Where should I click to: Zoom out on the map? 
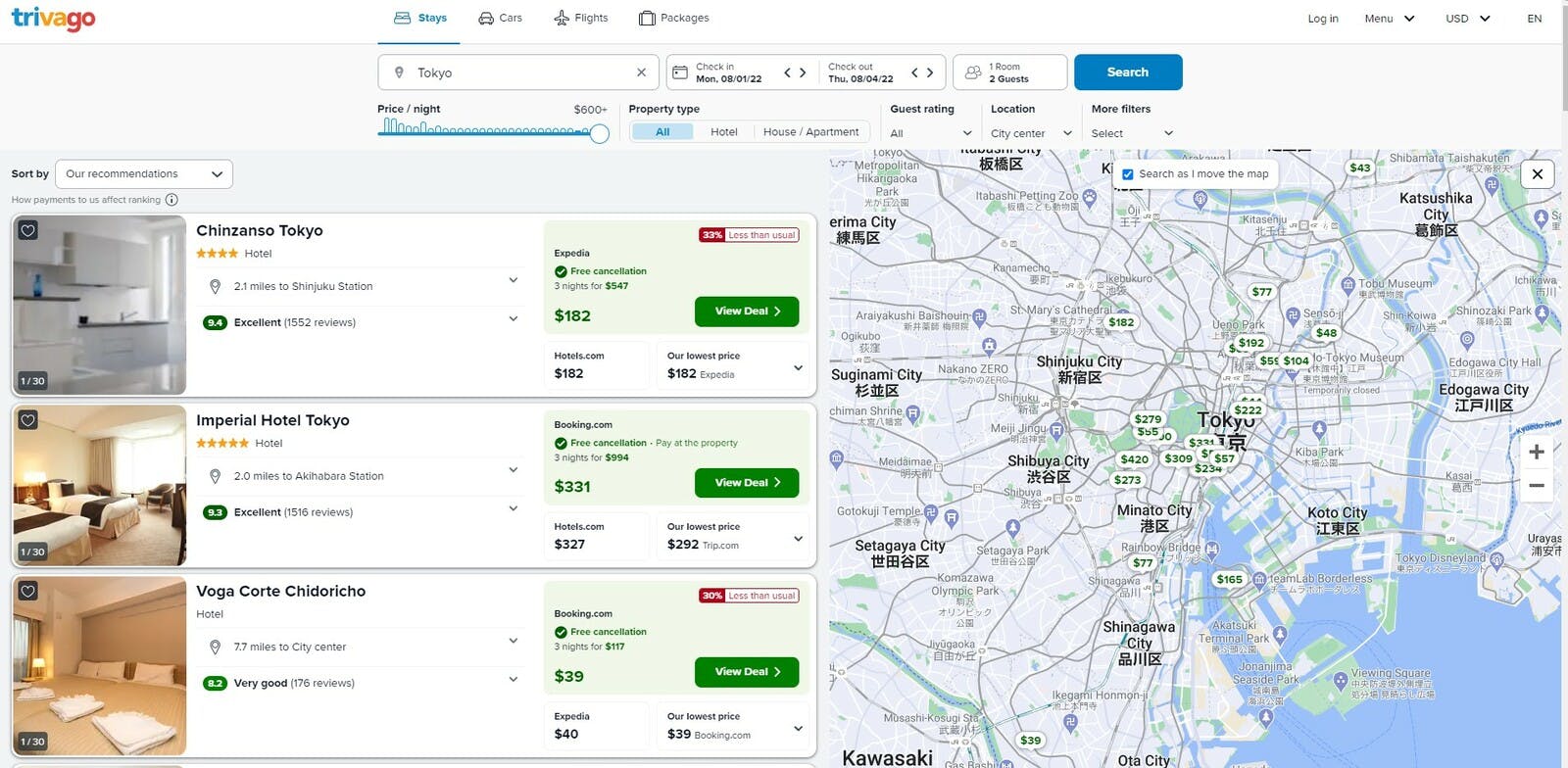[1537, 485]
